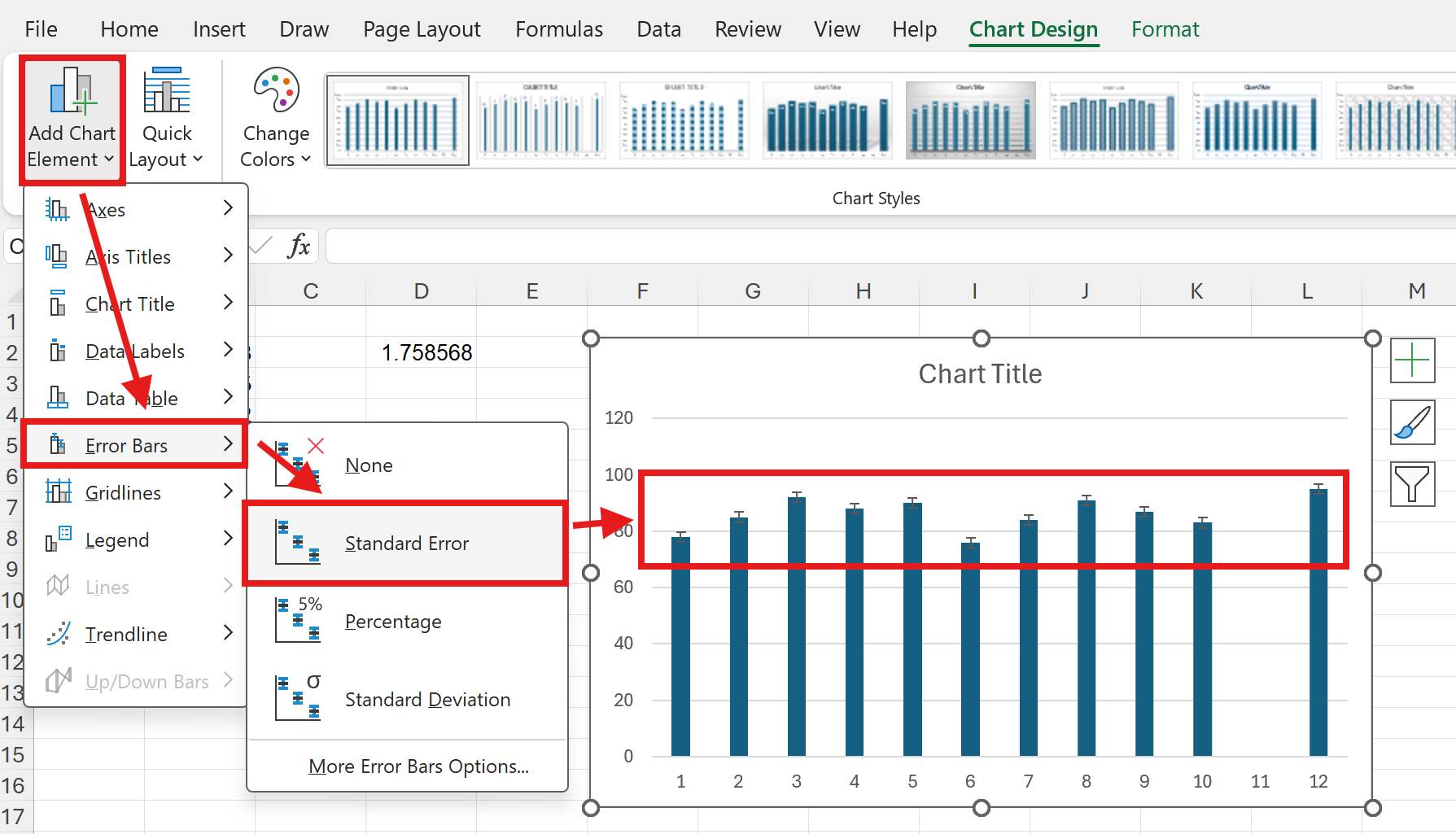Open More Error Bars Options
The image size is (1456, 834).
click(418, 766)
